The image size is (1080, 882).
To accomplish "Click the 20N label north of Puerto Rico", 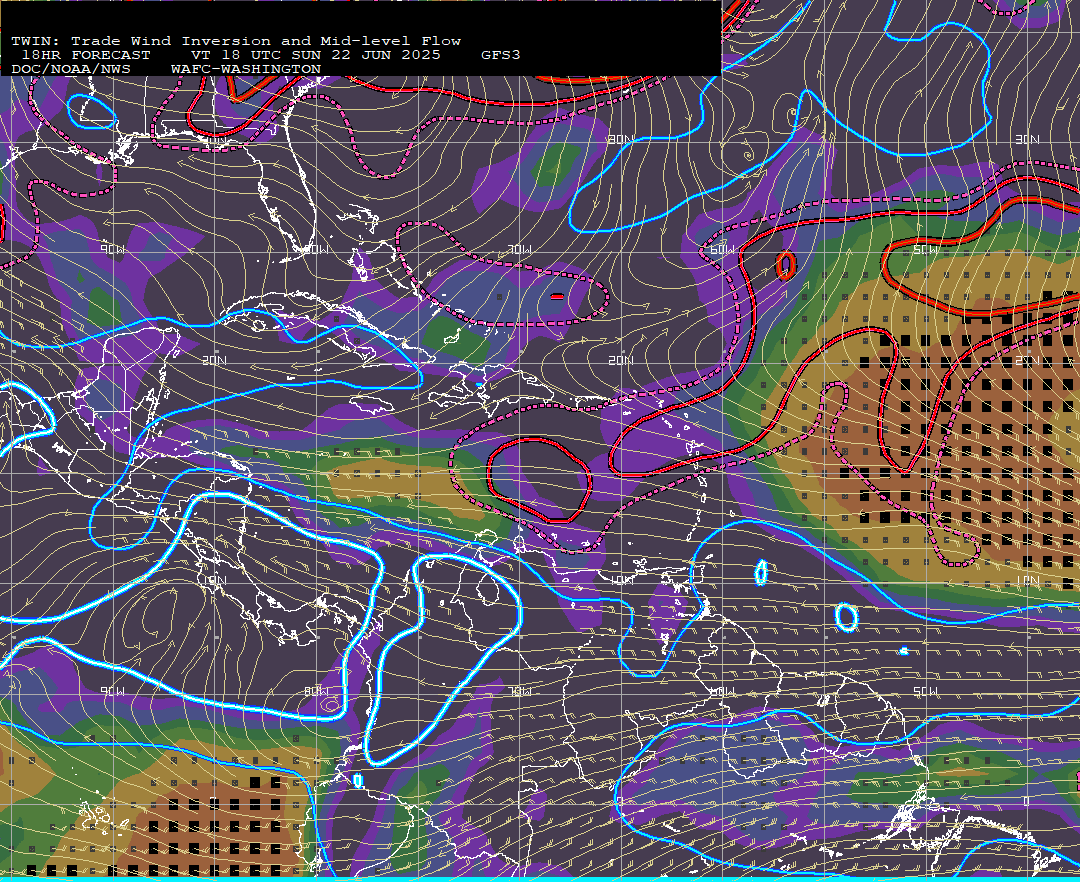I will (x=620, y=360).
